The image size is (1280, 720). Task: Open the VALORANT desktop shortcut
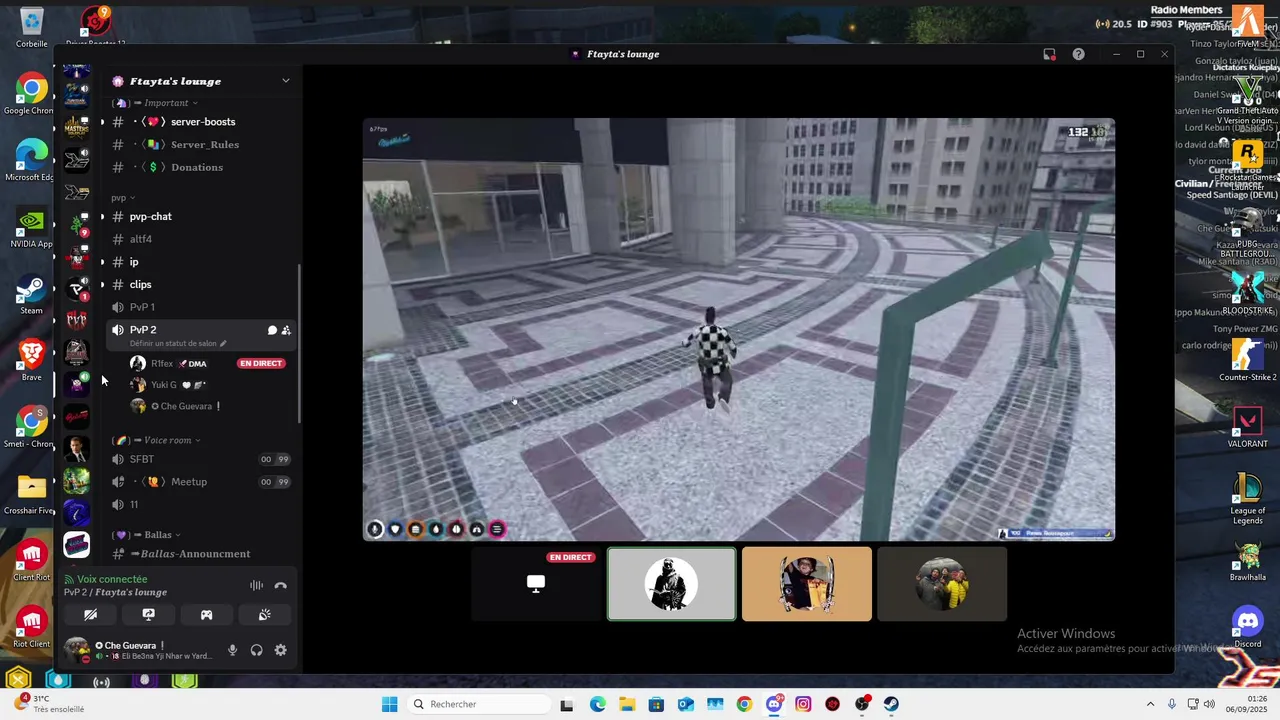pos(1247,427)
